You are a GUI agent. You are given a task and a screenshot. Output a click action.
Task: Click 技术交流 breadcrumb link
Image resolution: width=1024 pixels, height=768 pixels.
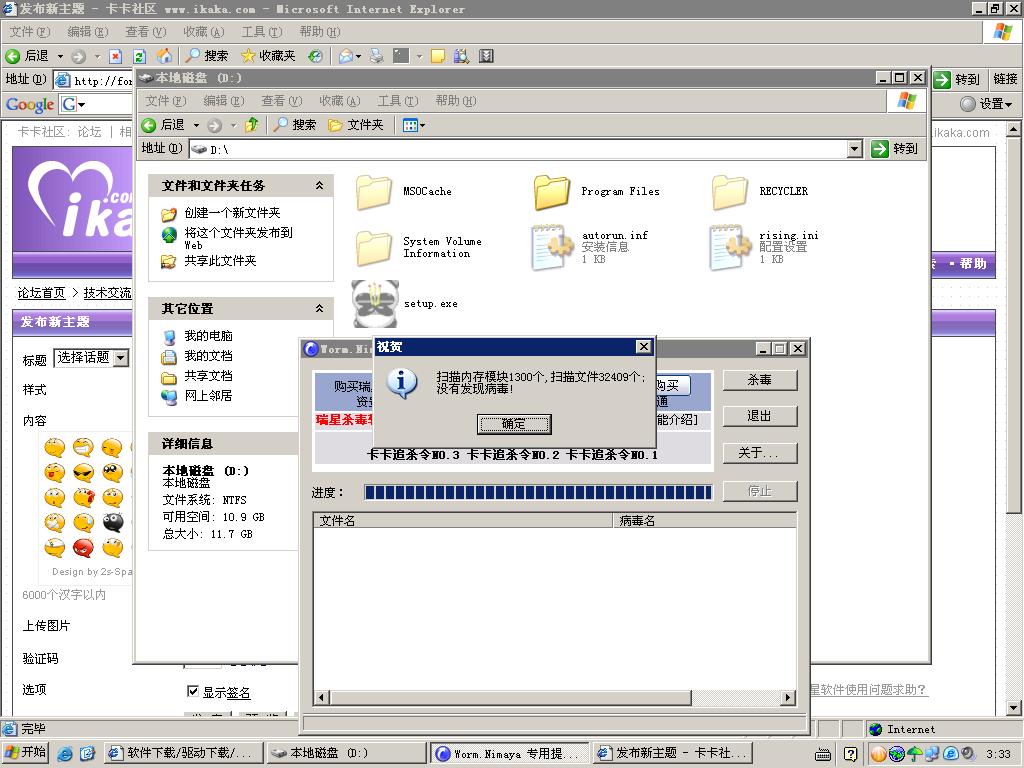click(107, 293)
